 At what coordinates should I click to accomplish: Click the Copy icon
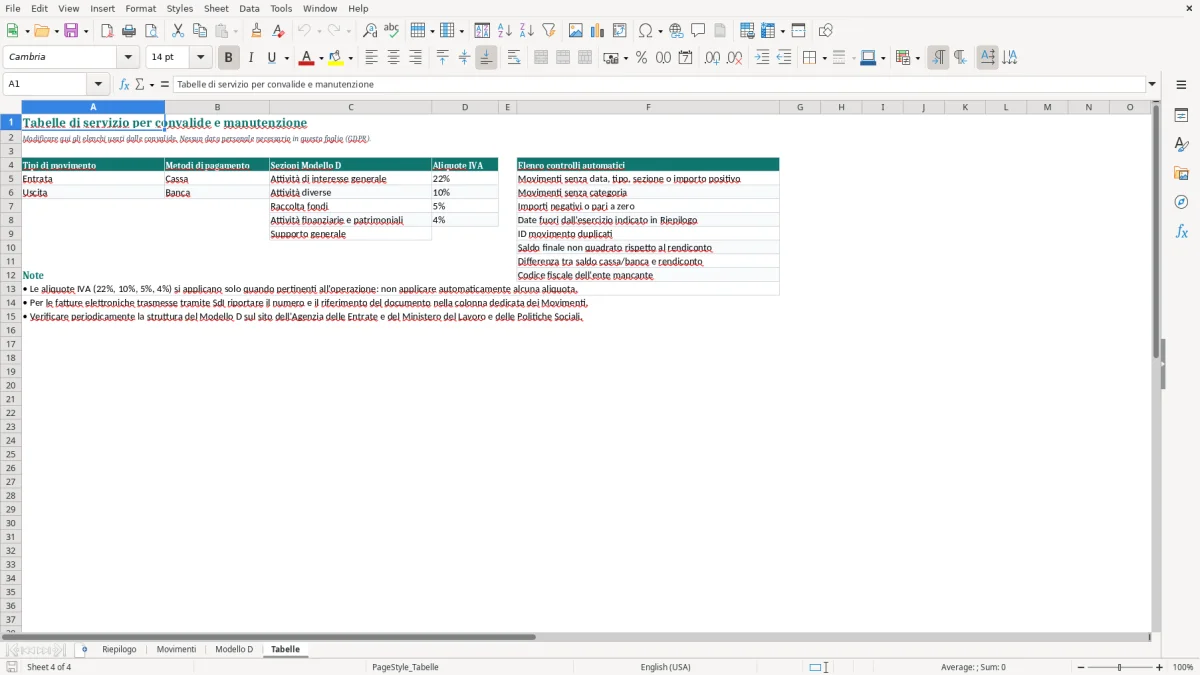(199, 31)
